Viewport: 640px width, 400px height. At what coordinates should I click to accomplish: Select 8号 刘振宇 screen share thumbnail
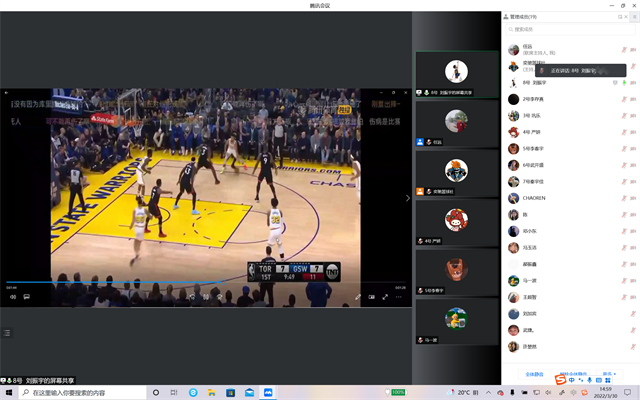[457, 74]
